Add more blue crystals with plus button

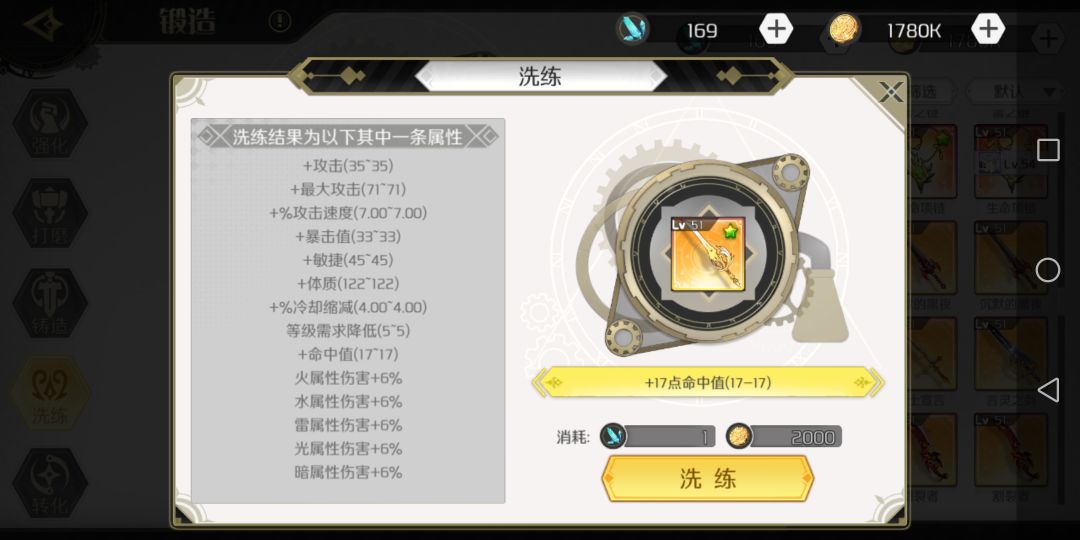(x=776, y=29)
